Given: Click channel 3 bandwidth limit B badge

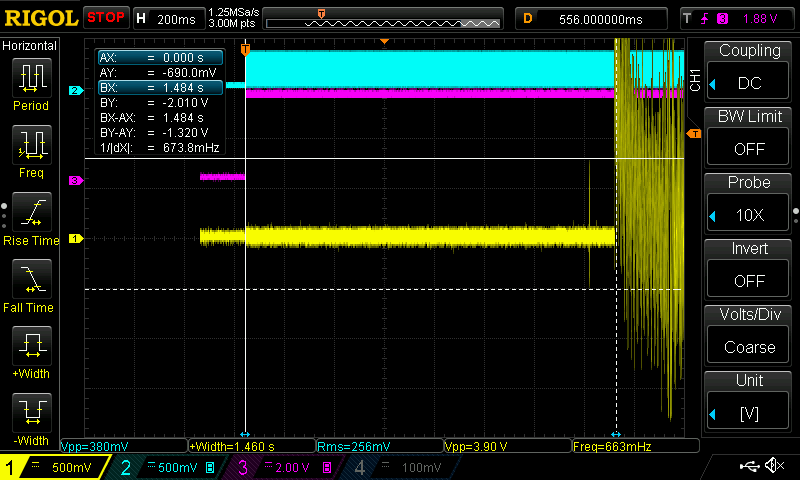Looking at the screenshot, I should tap(327, 467).
